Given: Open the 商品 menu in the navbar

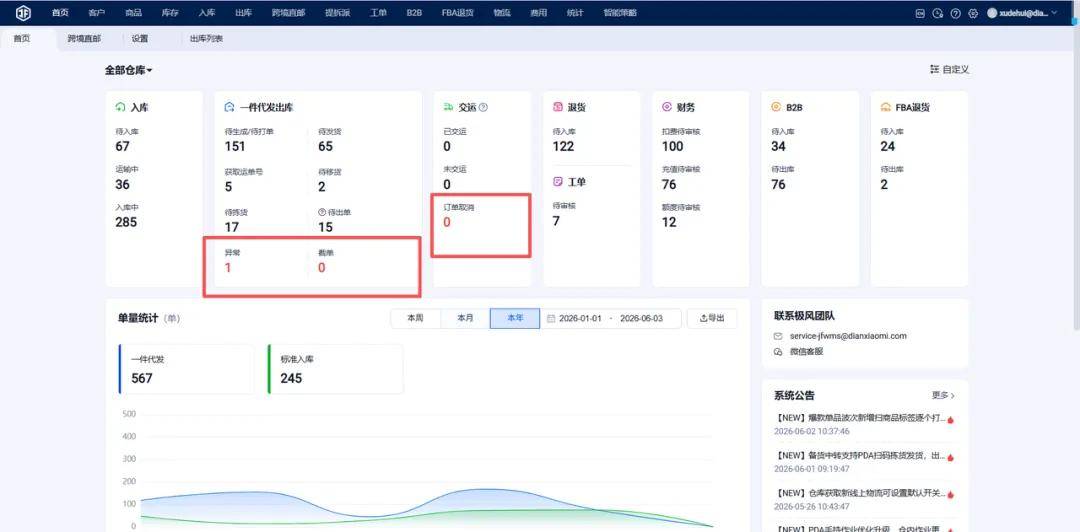Looking at the screenshot, I should point(134,13).
